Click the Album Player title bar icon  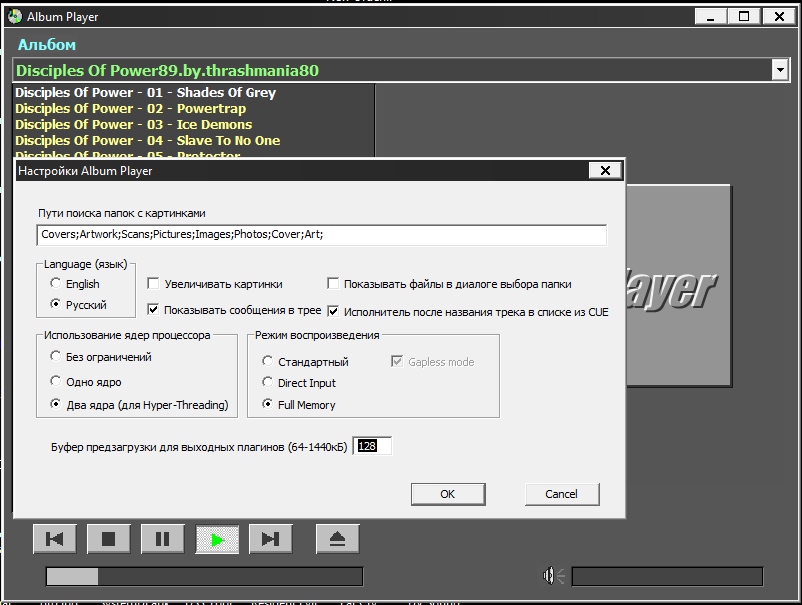point(15,16)
